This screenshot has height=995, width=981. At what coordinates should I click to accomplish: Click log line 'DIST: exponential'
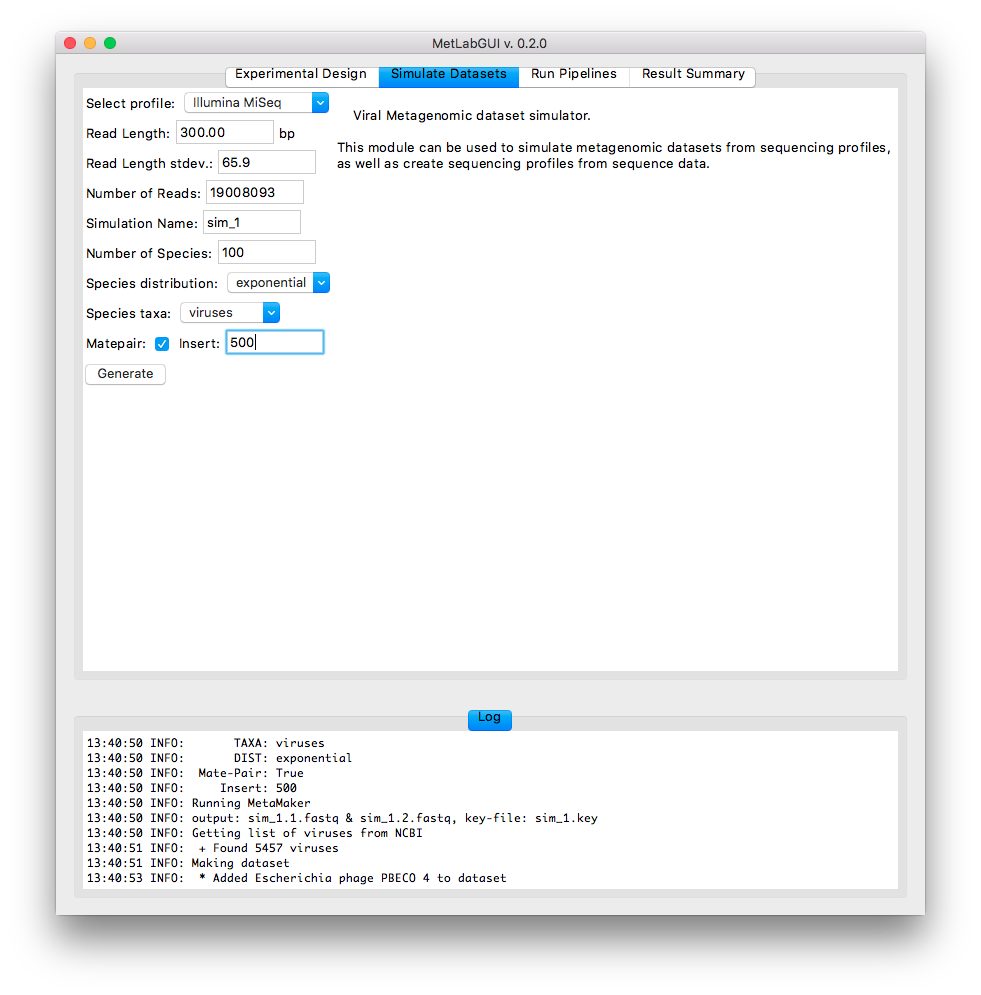(219, 758)
